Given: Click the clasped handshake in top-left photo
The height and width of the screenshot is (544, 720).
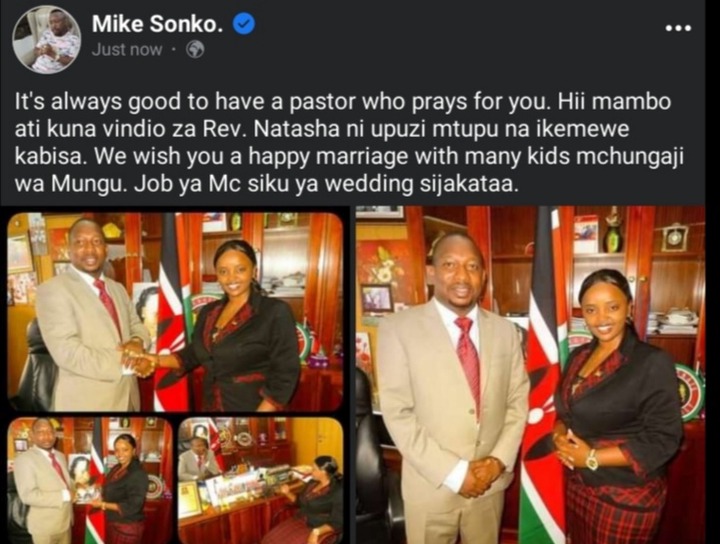Looking at the screenshot, I should 136,358.
